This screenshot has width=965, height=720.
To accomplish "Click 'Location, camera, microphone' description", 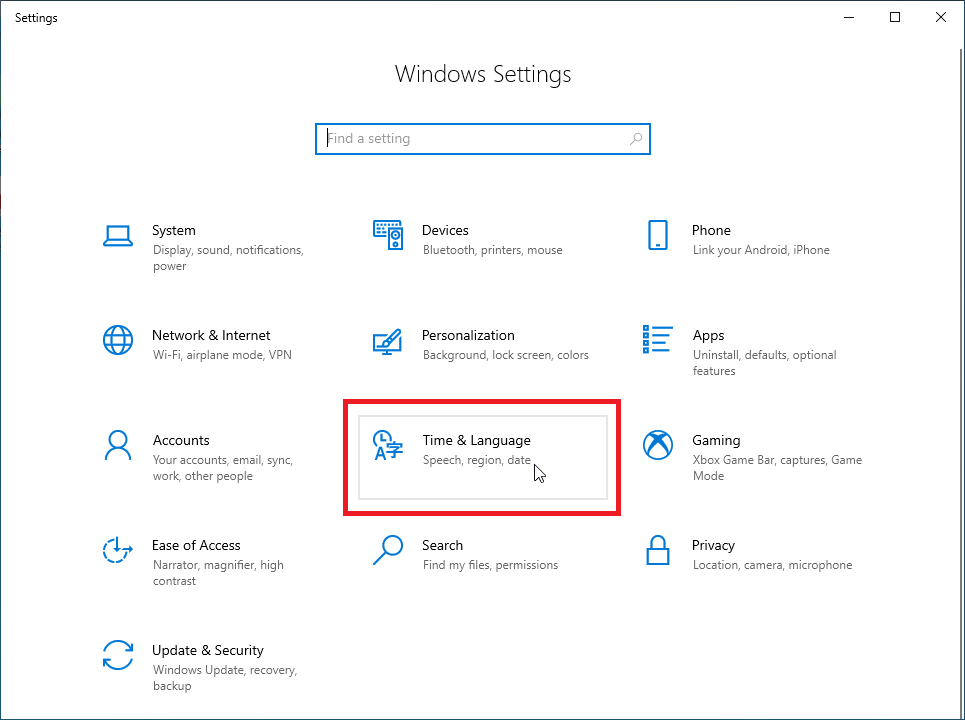I will click(772, 565).
